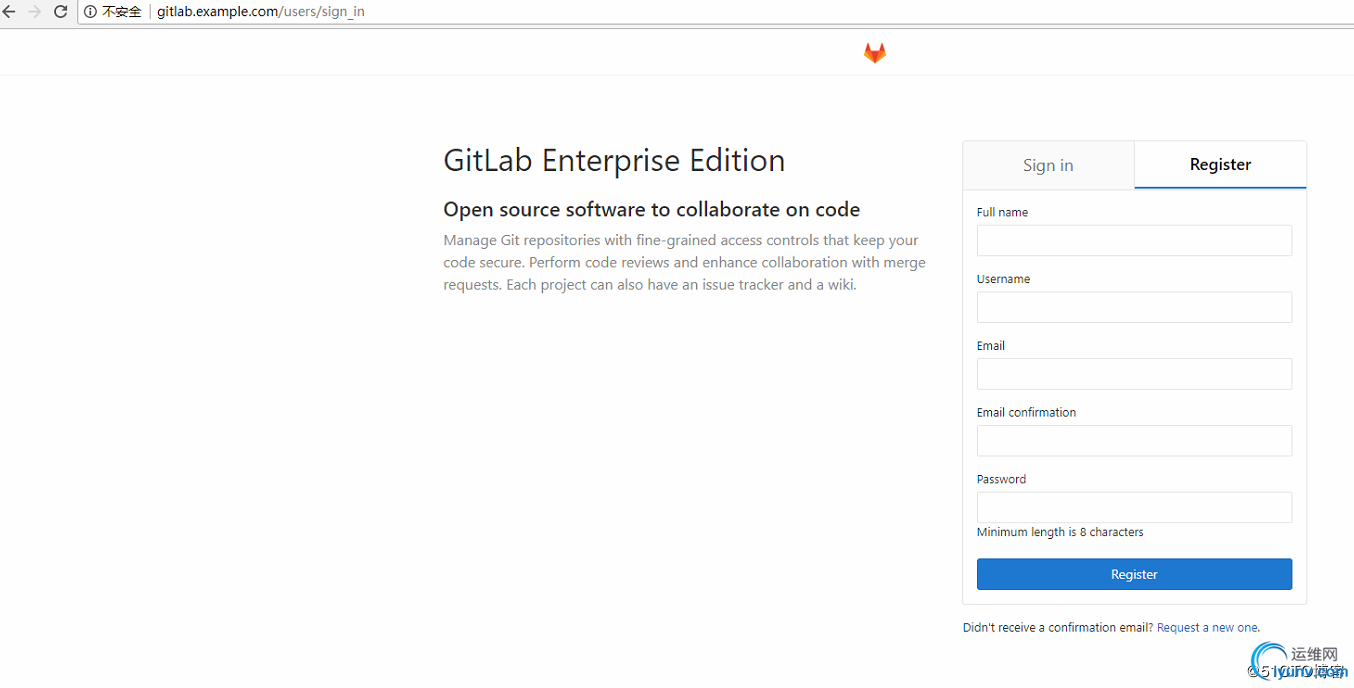Select the Email input field
1354x688 pixels.
click(x=1134, y=374)
